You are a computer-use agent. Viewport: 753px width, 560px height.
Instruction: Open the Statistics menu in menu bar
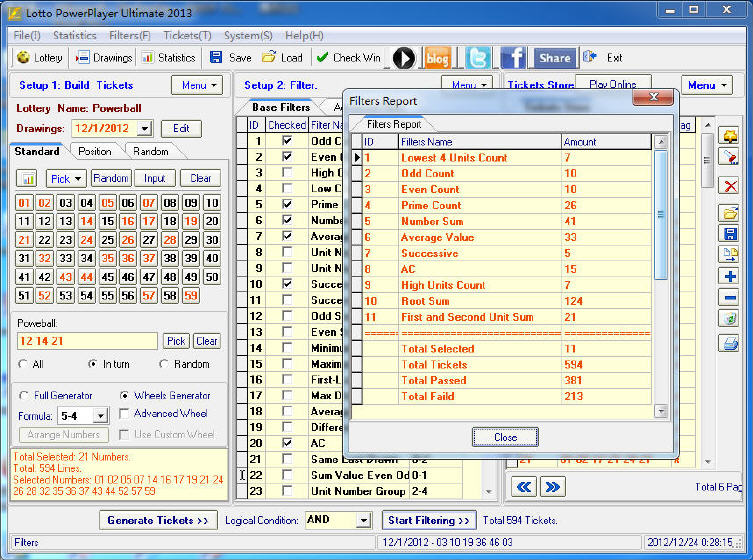pyautogui.click(x=74, y=36)
